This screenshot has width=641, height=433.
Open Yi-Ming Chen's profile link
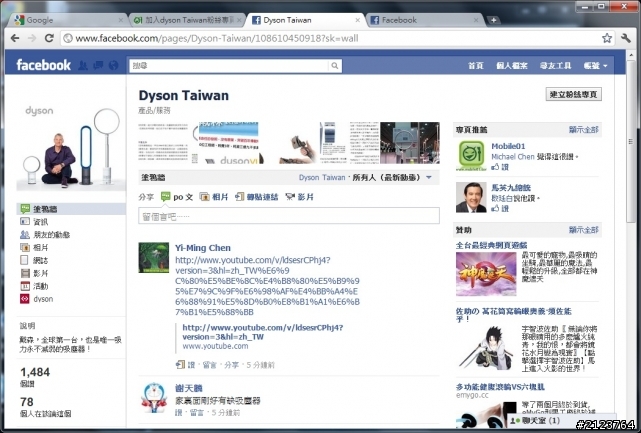pyautogui.click(x=203, y=248)
